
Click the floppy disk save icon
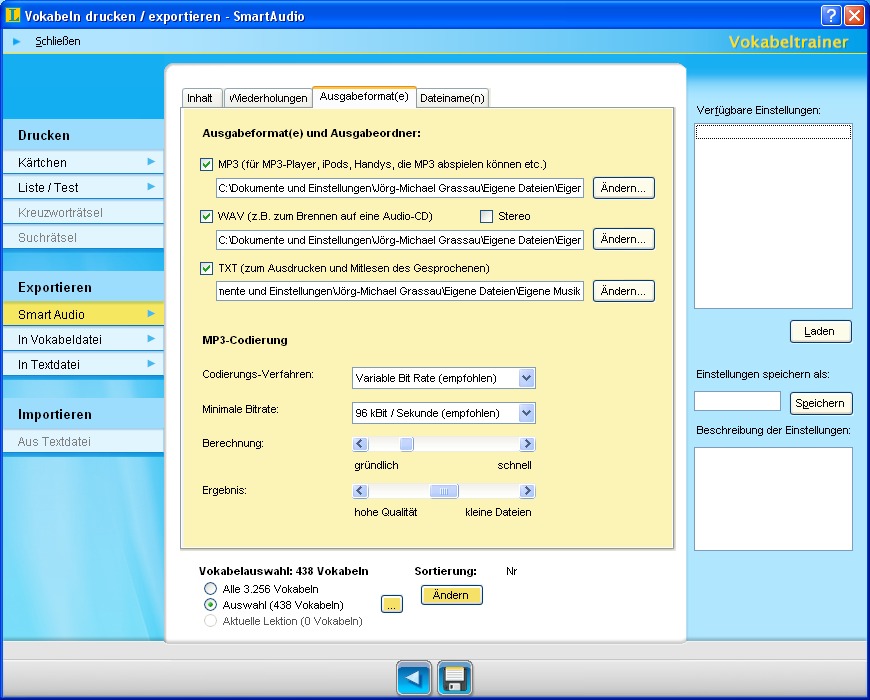coord(454,678)
